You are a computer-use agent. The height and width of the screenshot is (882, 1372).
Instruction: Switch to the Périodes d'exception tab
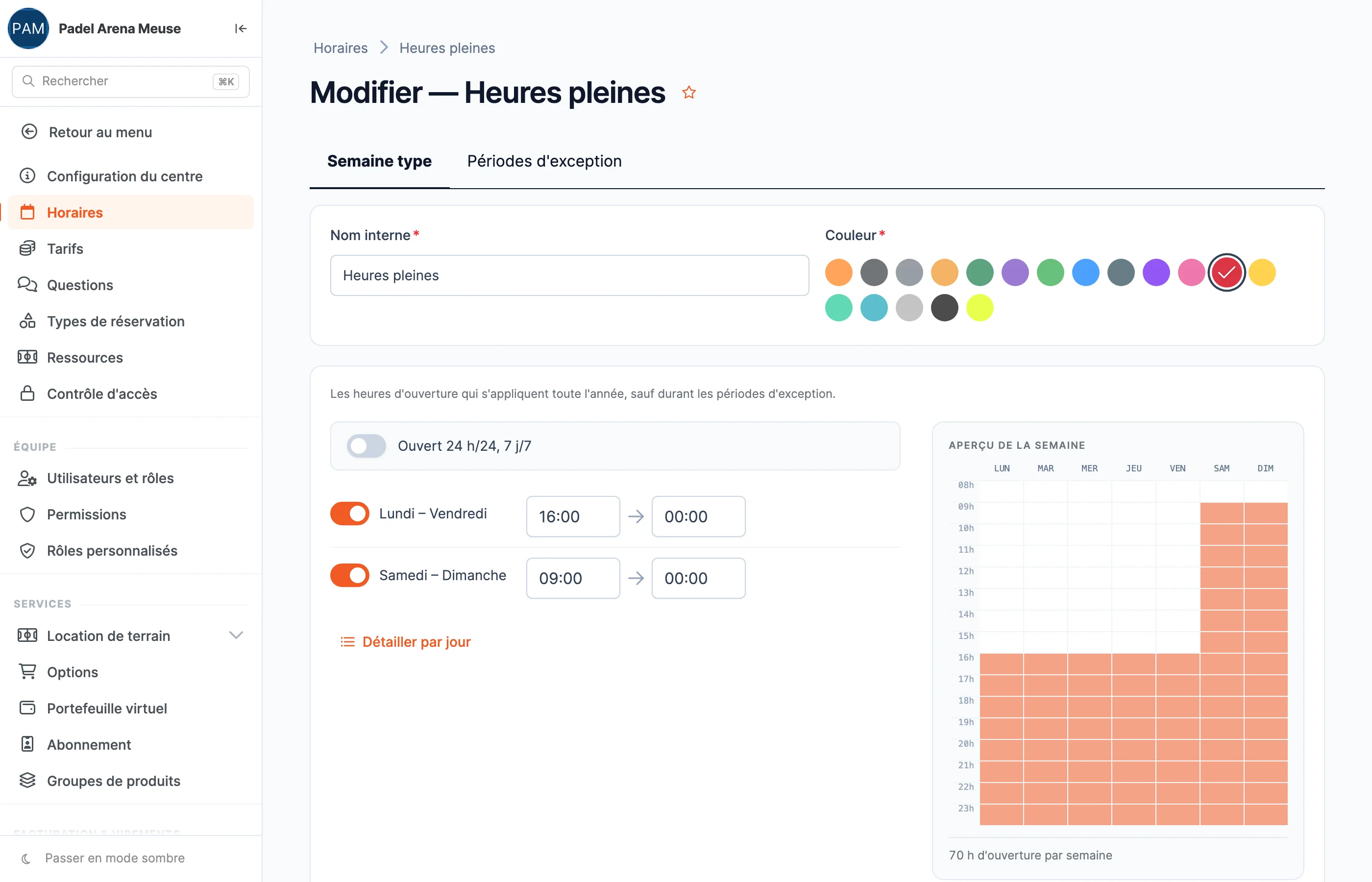(544, 162)
